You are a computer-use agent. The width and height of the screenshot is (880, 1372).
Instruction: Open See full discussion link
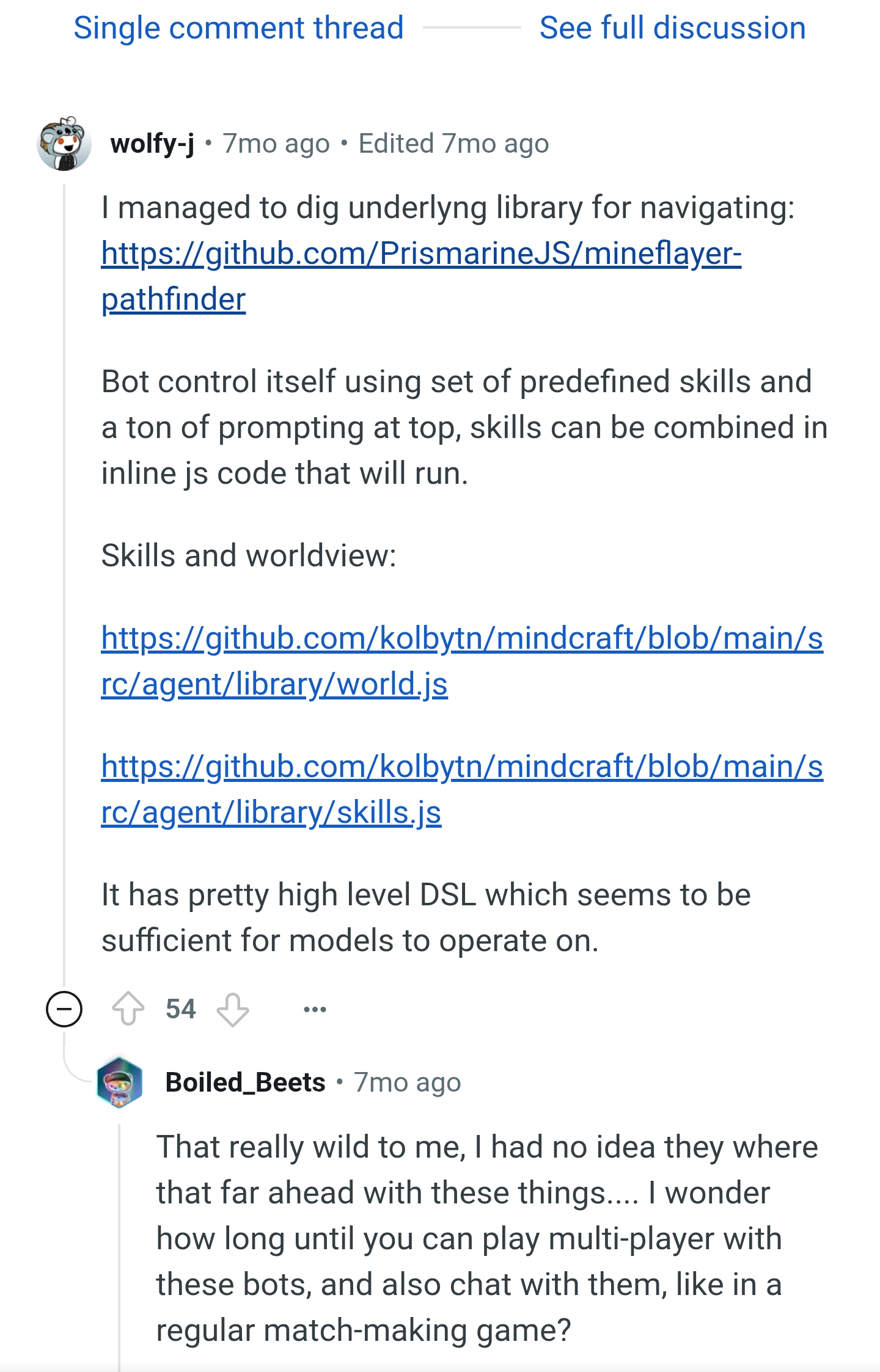[x=672, y=27]
